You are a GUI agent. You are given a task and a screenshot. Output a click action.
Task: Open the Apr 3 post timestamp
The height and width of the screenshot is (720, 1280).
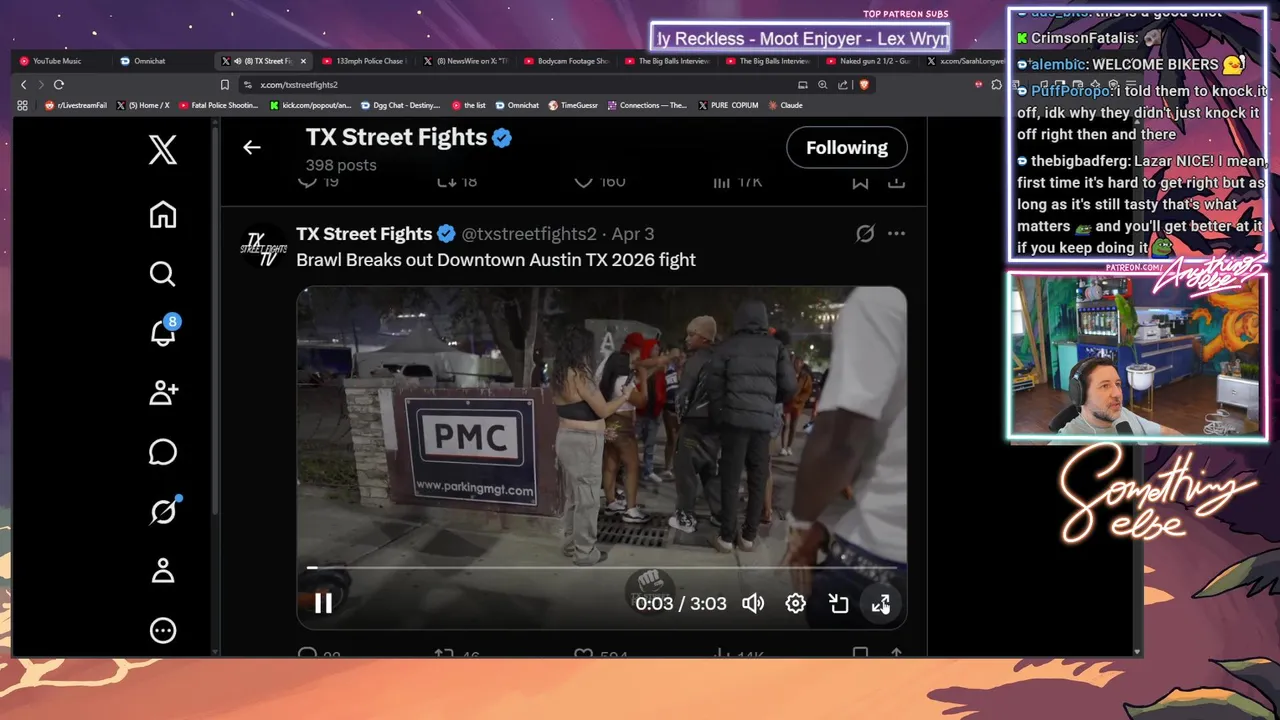click(633, 234)
